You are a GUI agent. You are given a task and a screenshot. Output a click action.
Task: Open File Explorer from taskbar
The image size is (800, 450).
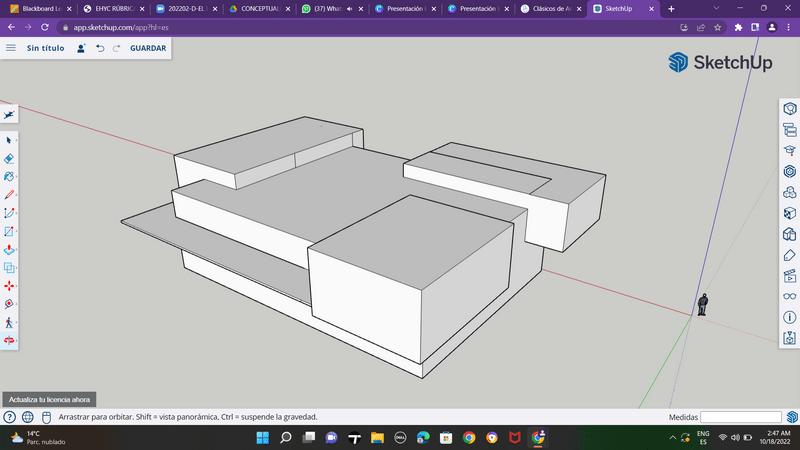tap(378, 438)
